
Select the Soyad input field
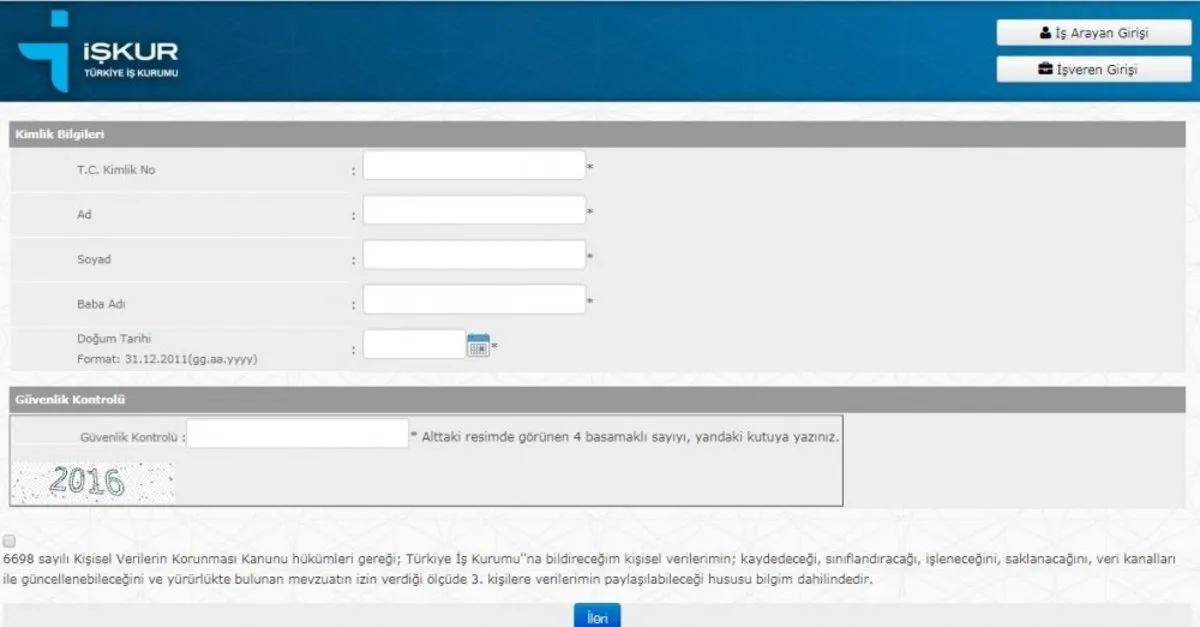(x=473, y=255)
